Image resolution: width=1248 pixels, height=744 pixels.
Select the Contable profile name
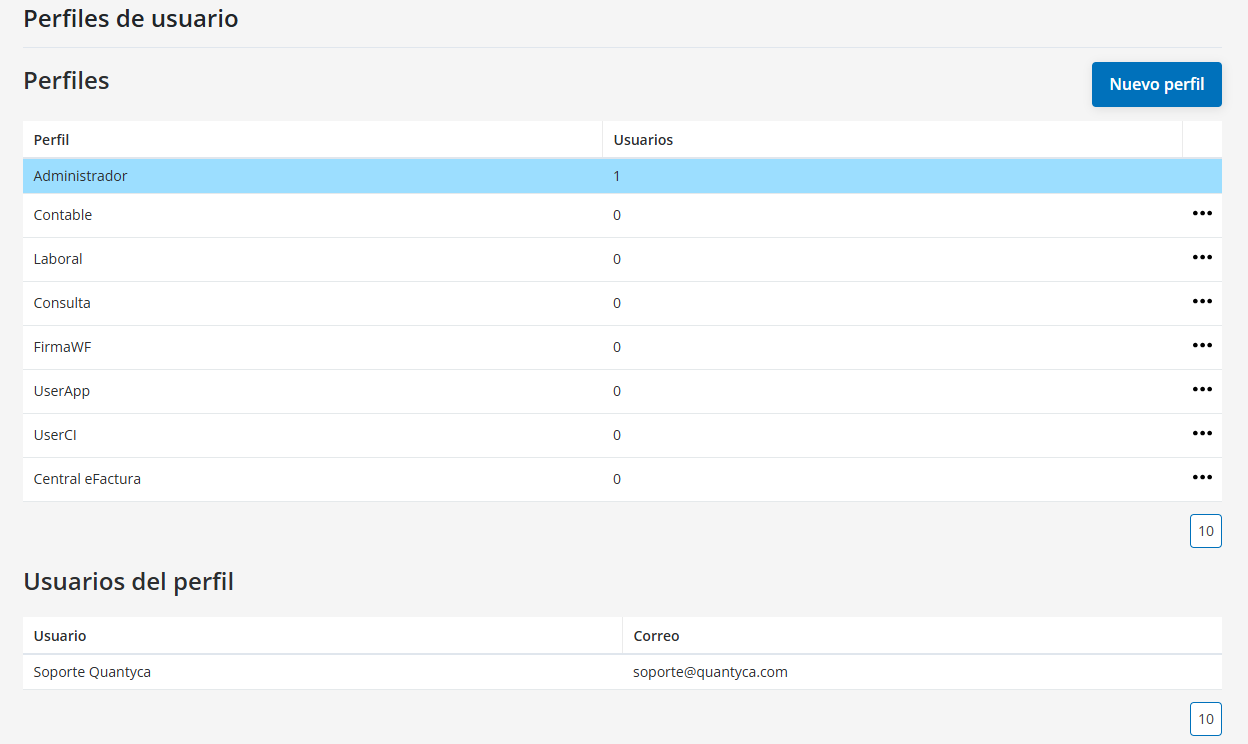(x=63, y=215)
